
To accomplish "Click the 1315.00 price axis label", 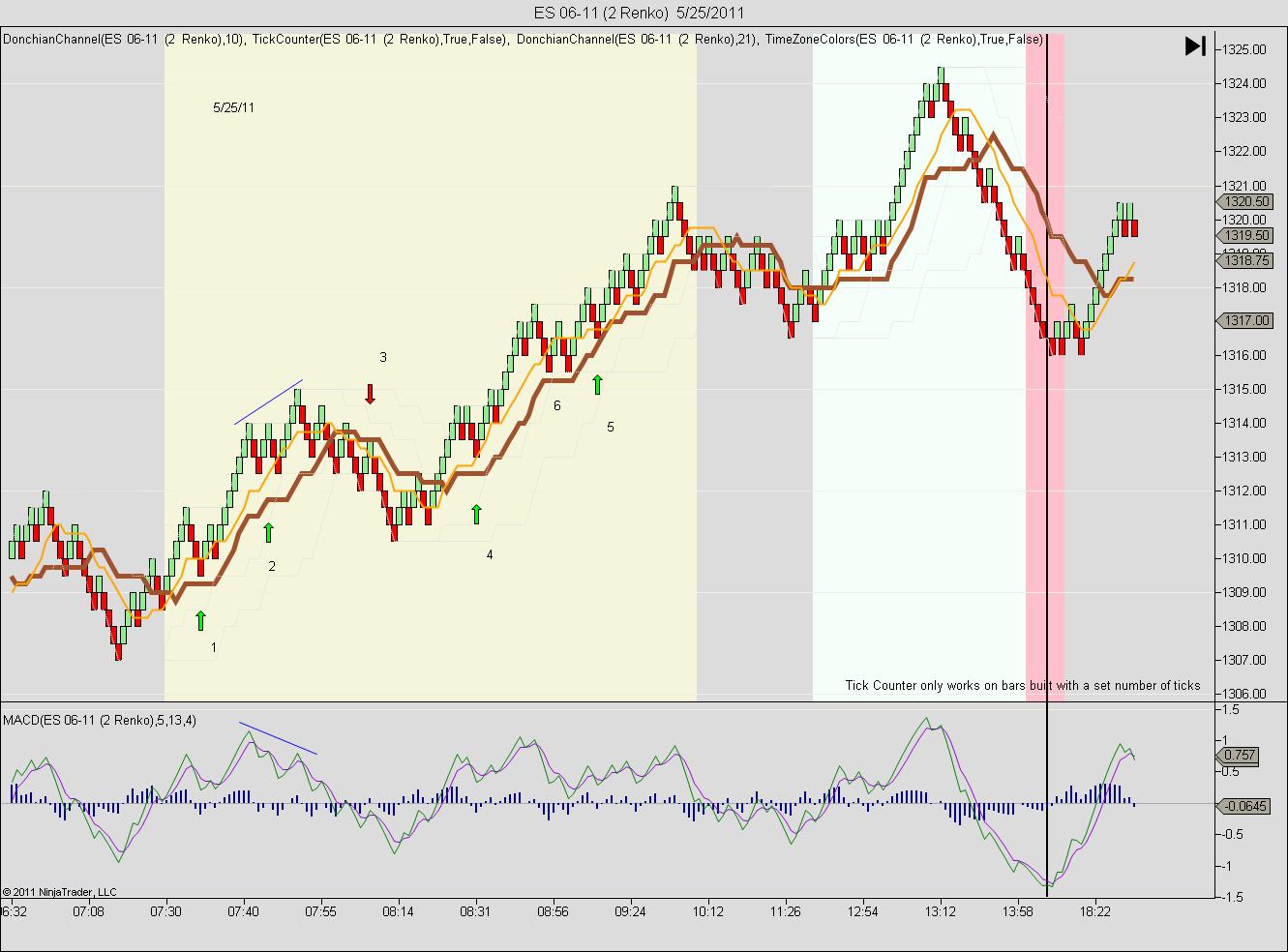I will click(x=1243, y=389).
